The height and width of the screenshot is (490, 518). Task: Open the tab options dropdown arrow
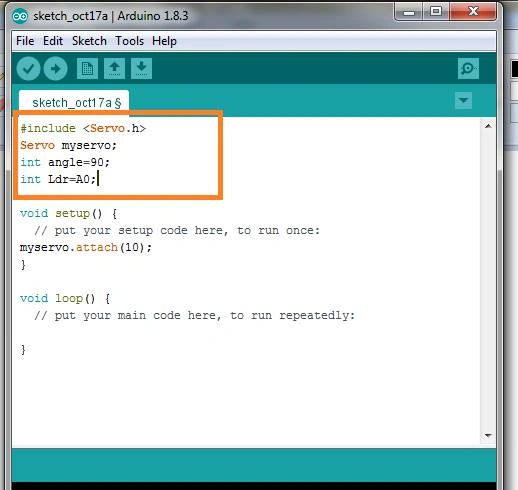(463, 100)
